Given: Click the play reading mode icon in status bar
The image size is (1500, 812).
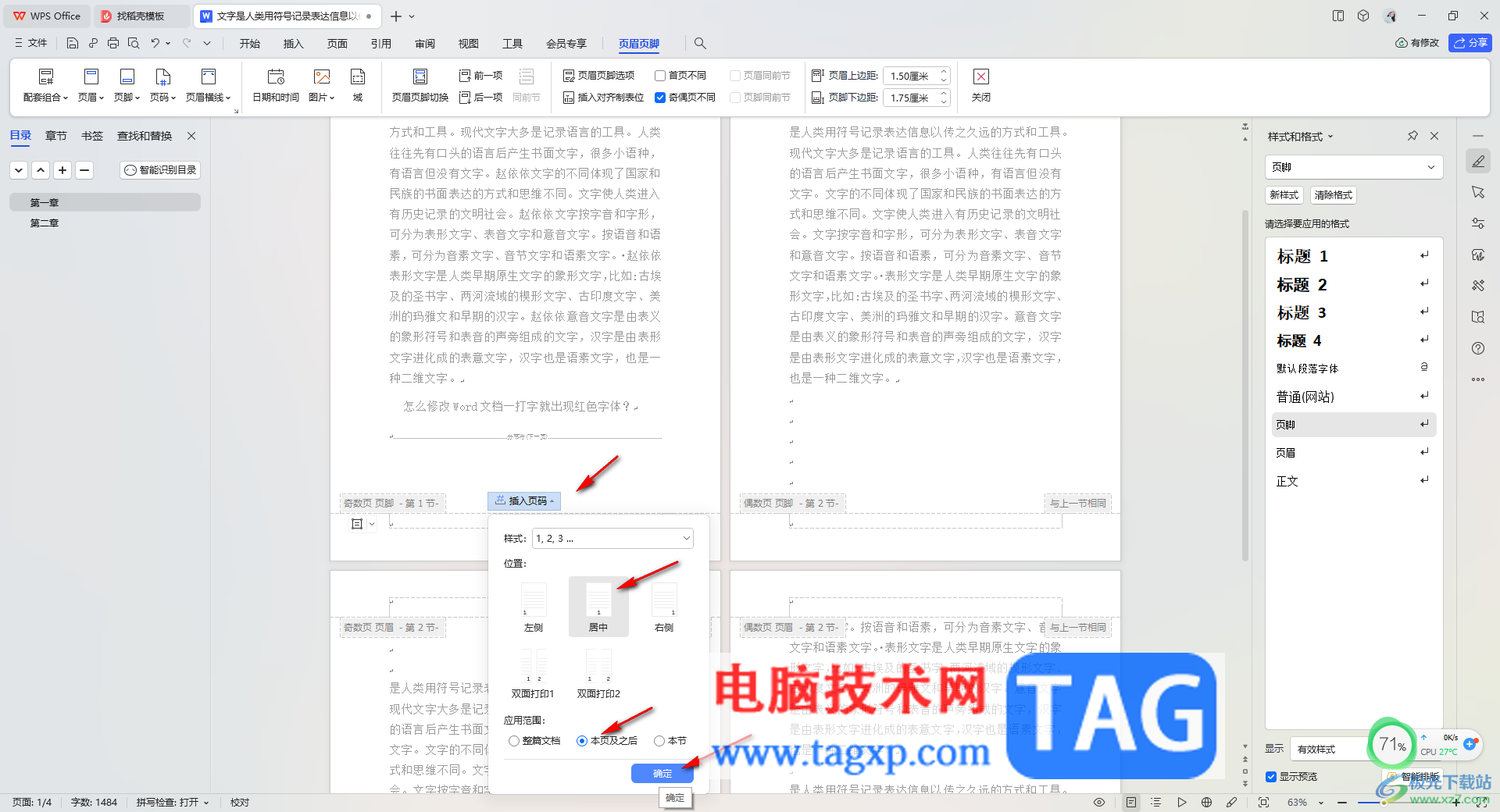Looking at the screenshot, I should (1182, 802).
